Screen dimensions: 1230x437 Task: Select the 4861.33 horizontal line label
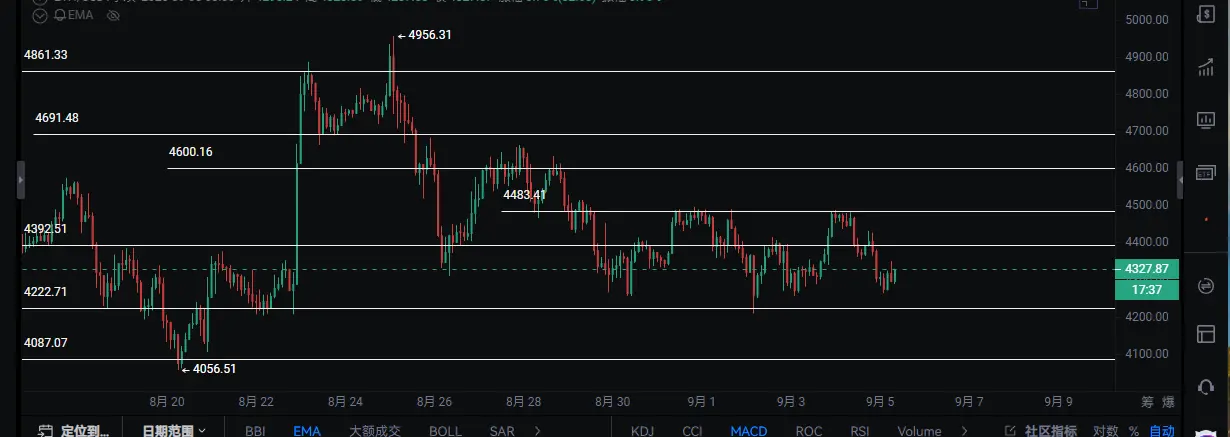click(x=46, y=55)
